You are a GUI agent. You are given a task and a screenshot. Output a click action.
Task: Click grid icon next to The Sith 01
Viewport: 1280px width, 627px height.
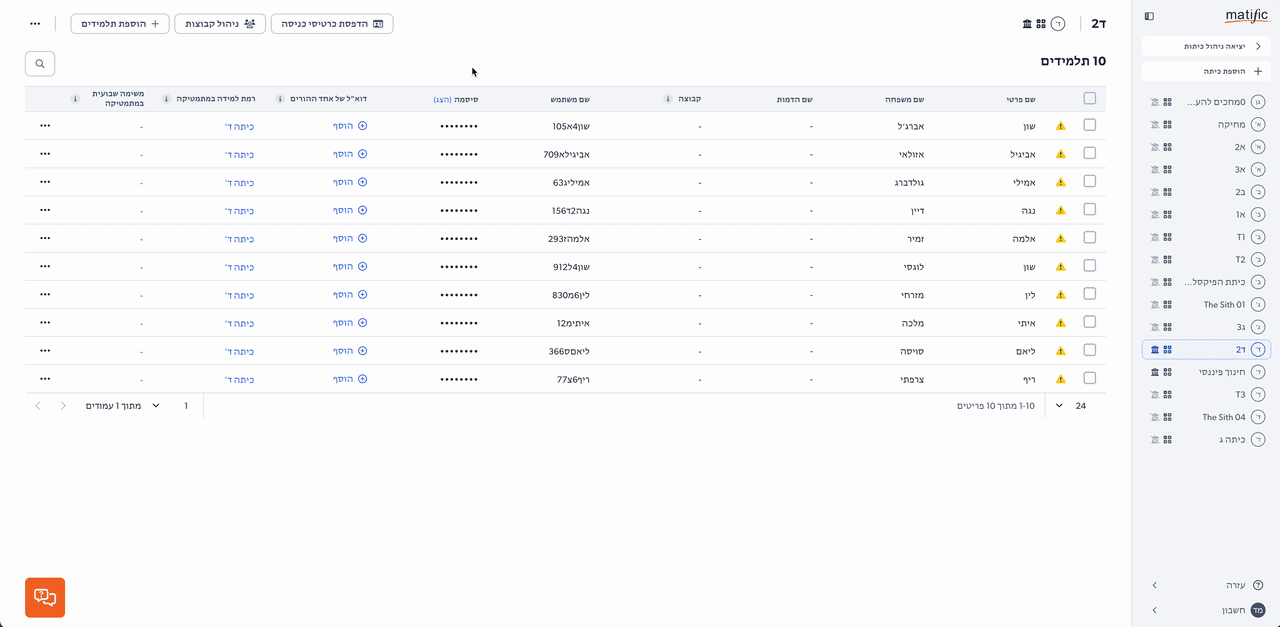click(x=1167, y=304)
